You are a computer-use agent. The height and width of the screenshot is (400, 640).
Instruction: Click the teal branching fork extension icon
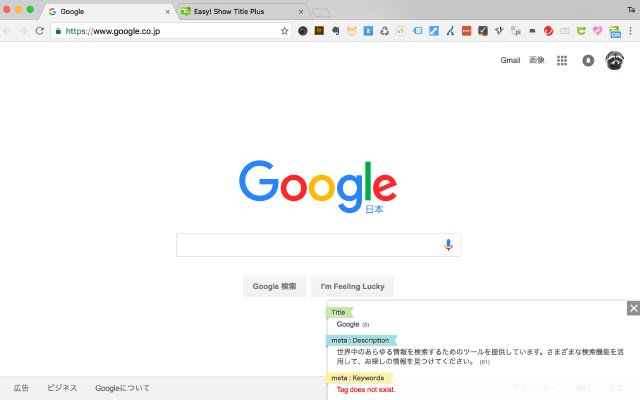[x=450, y=31]
